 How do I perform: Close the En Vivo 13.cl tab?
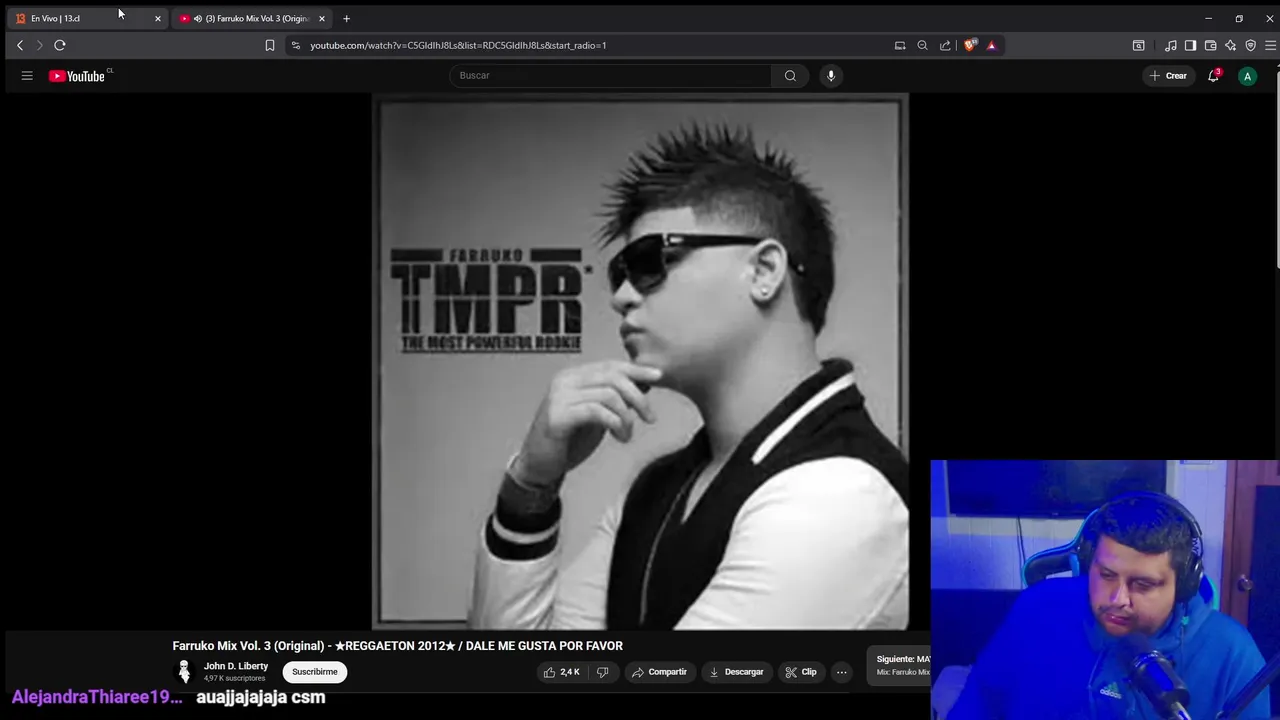(158, 18)
